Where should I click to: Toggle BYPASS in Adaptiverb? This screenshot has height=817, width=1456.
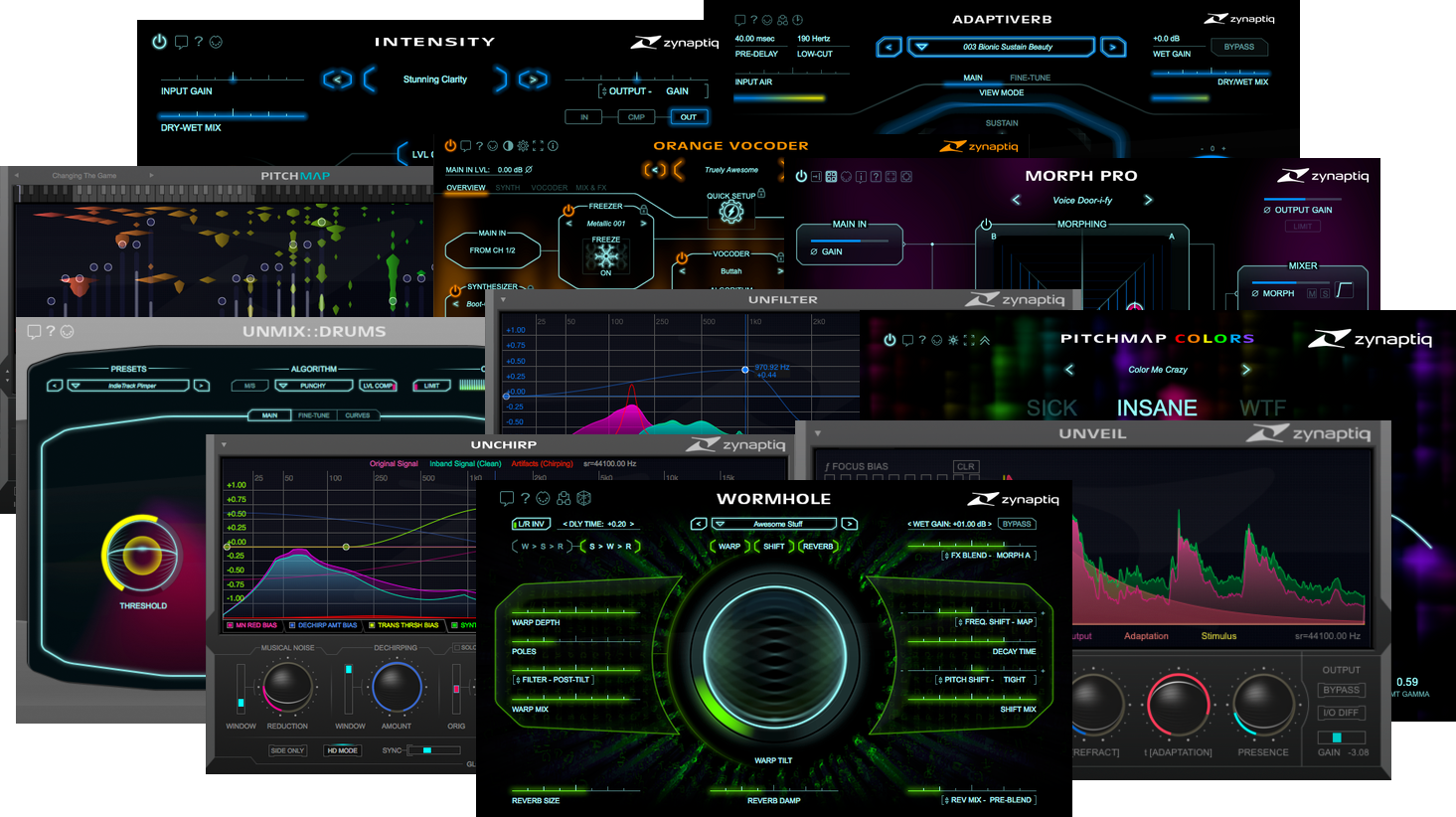[1239, 47]
